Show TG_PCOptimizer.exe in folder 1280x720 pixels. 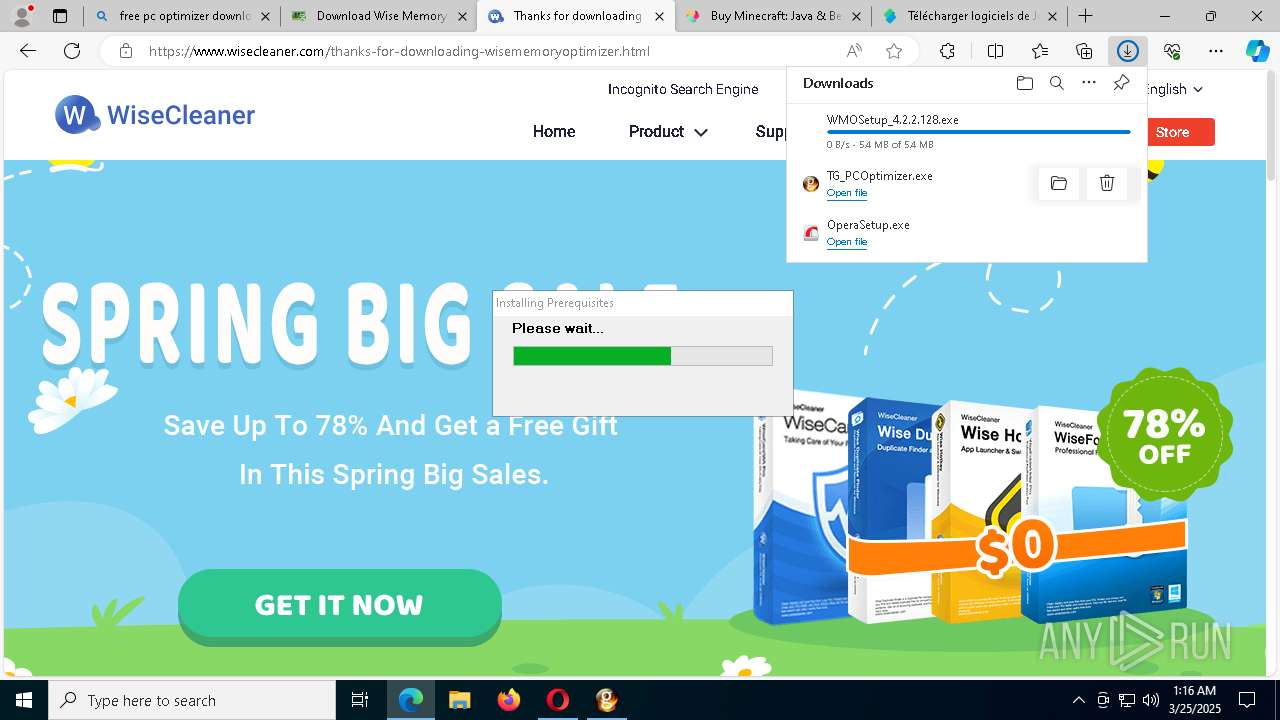click(1059, 183)
